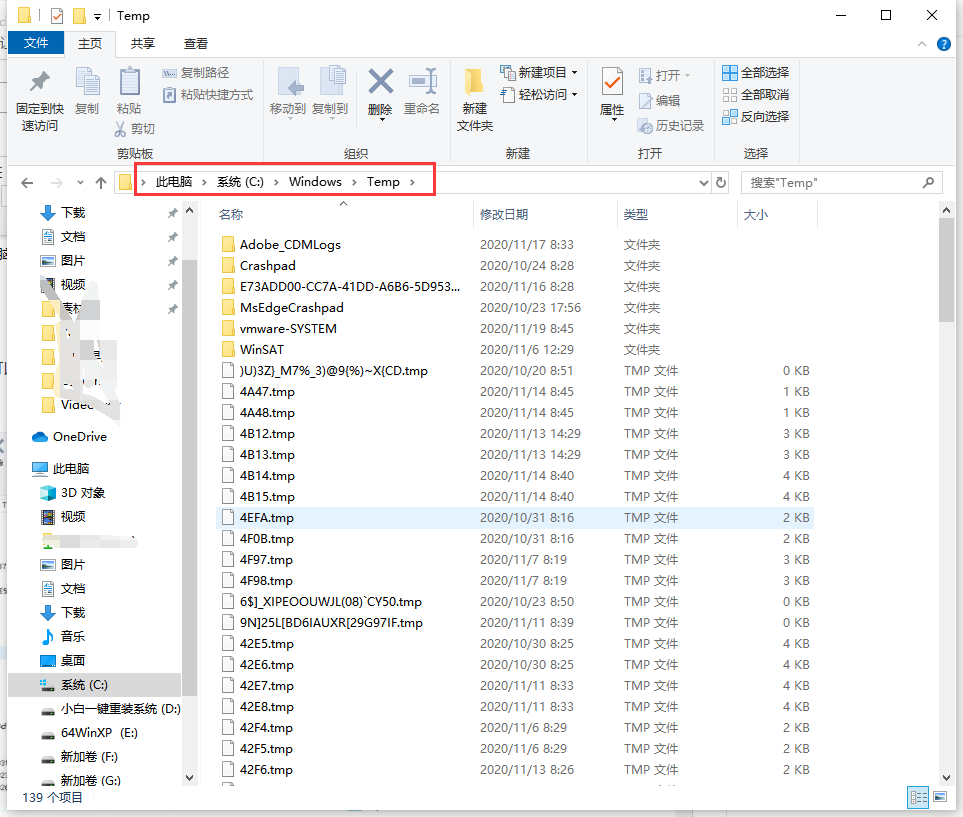This screenshot has height=817, width=963.
Task: Navigate up one folder level
Action: [x=101, y=182]
